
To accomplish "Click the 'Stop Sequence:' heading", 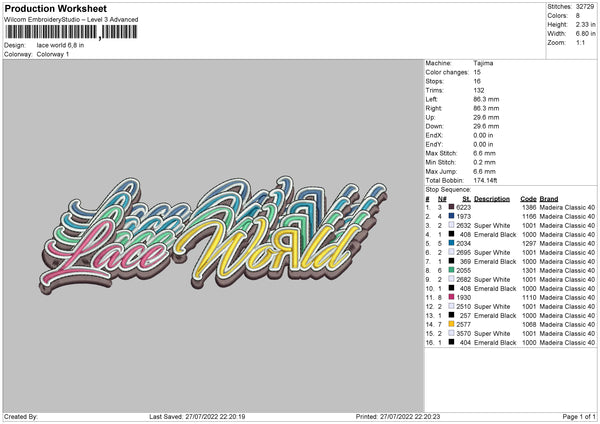I will point(448,189).
